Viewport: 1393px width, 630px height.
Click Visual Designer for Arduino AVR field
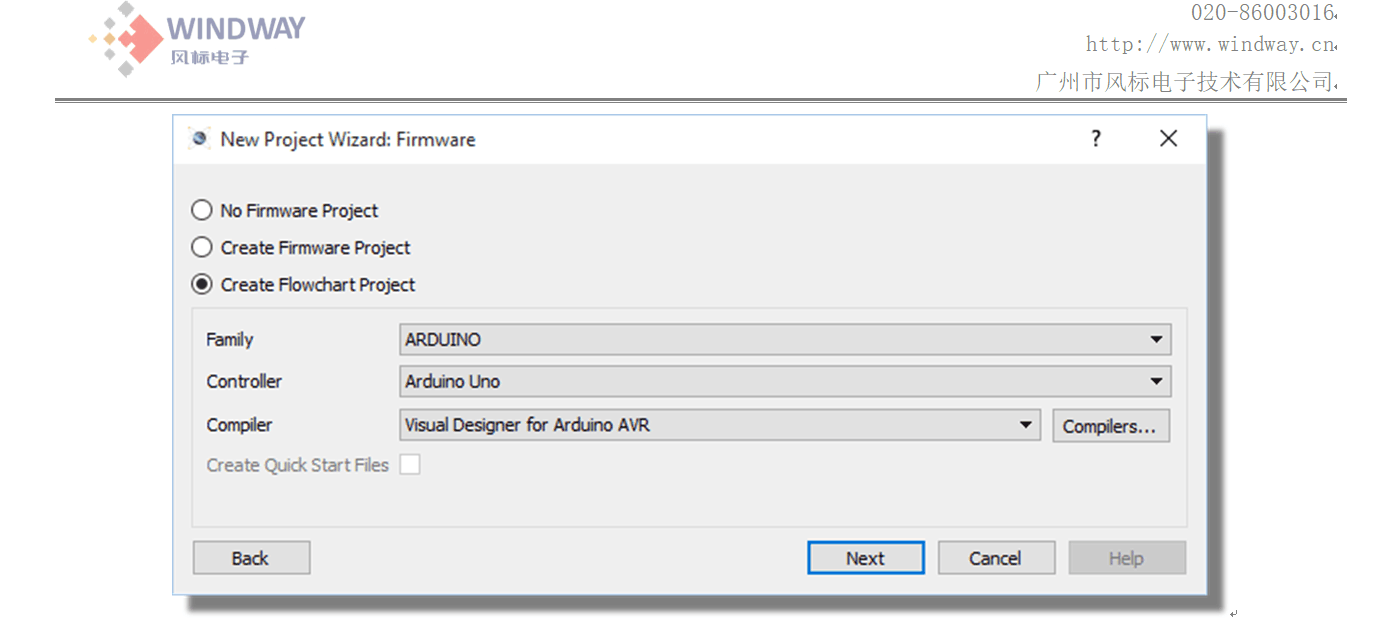pyautogui.click(x=720, y=425)
